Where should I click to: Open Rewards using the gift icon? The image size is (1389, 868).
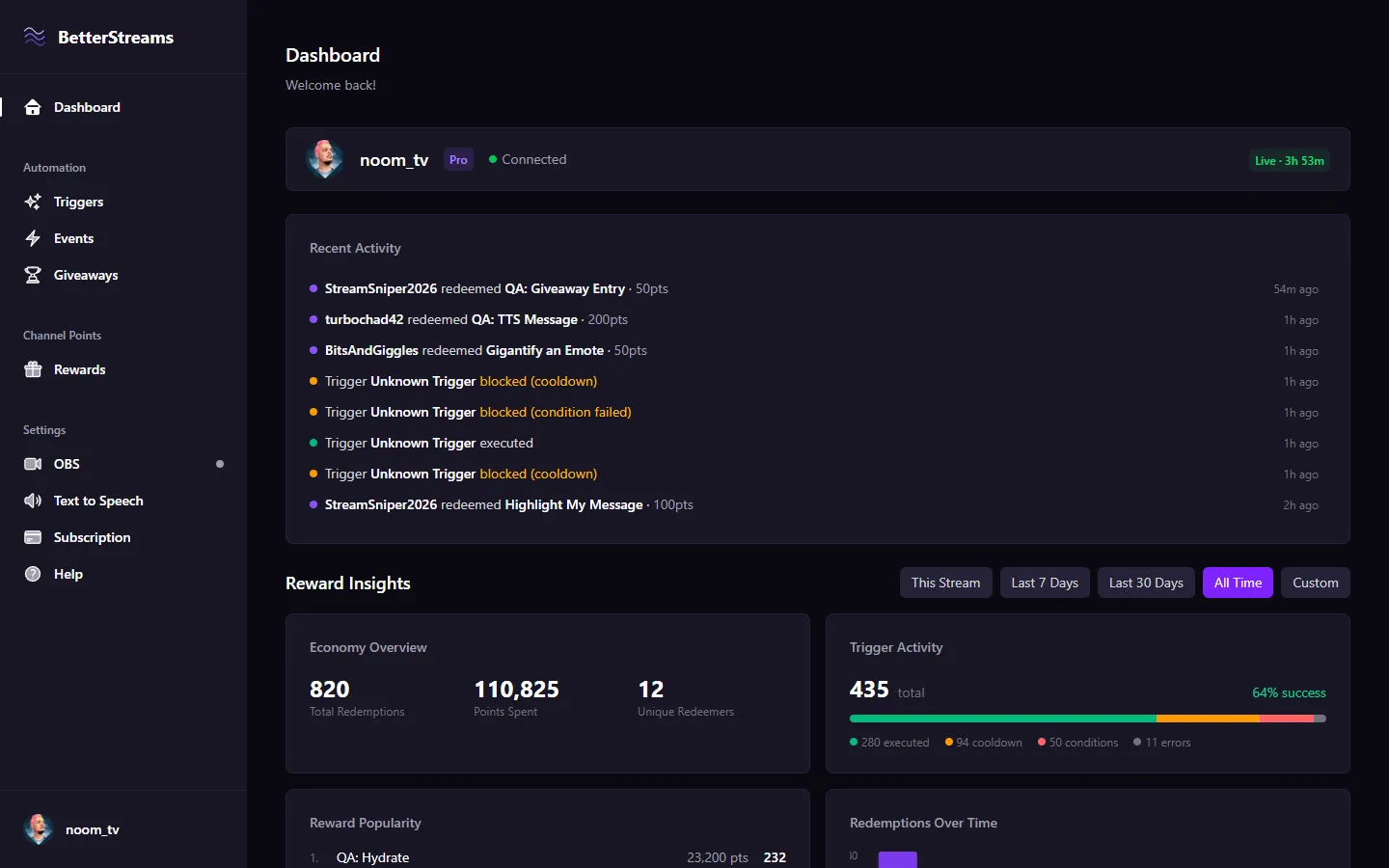pos(32,369)
